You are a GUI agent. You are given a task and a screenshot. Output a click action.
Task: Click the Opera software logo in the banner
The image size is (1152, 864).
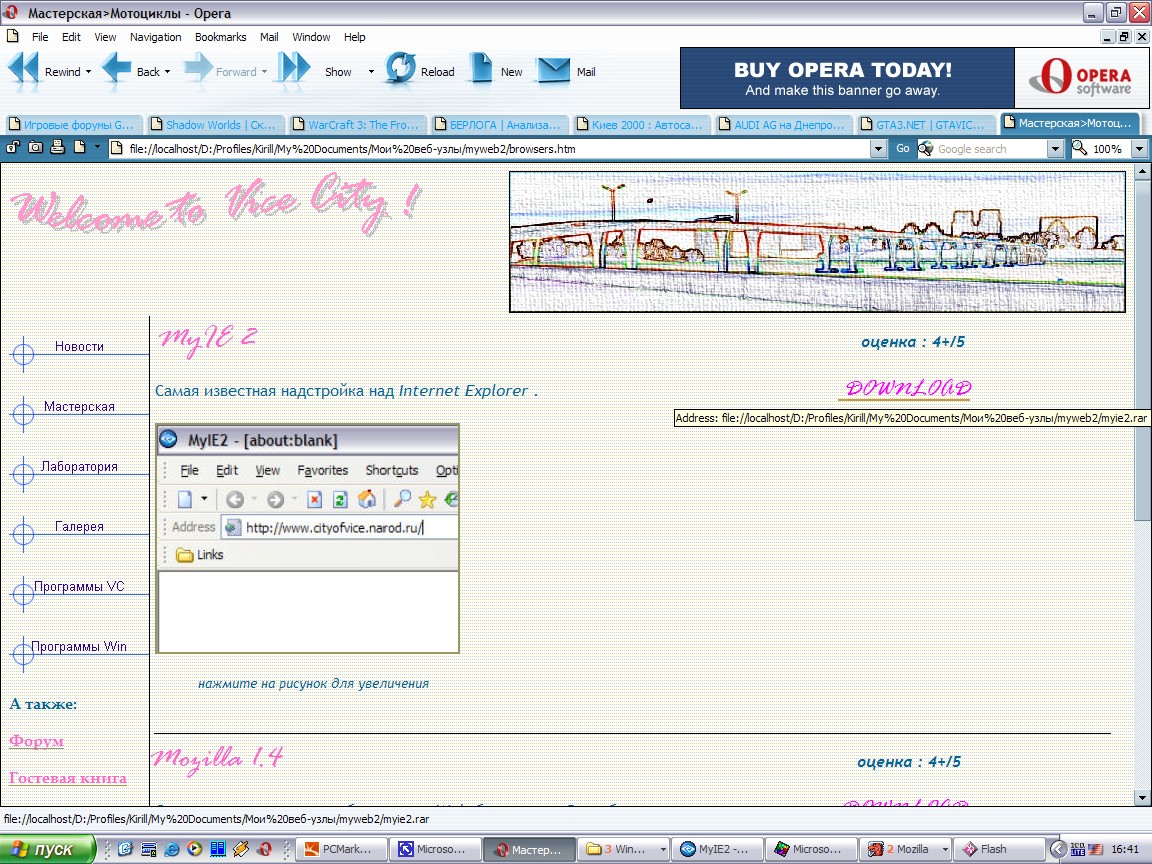[x=1080, y=78]
